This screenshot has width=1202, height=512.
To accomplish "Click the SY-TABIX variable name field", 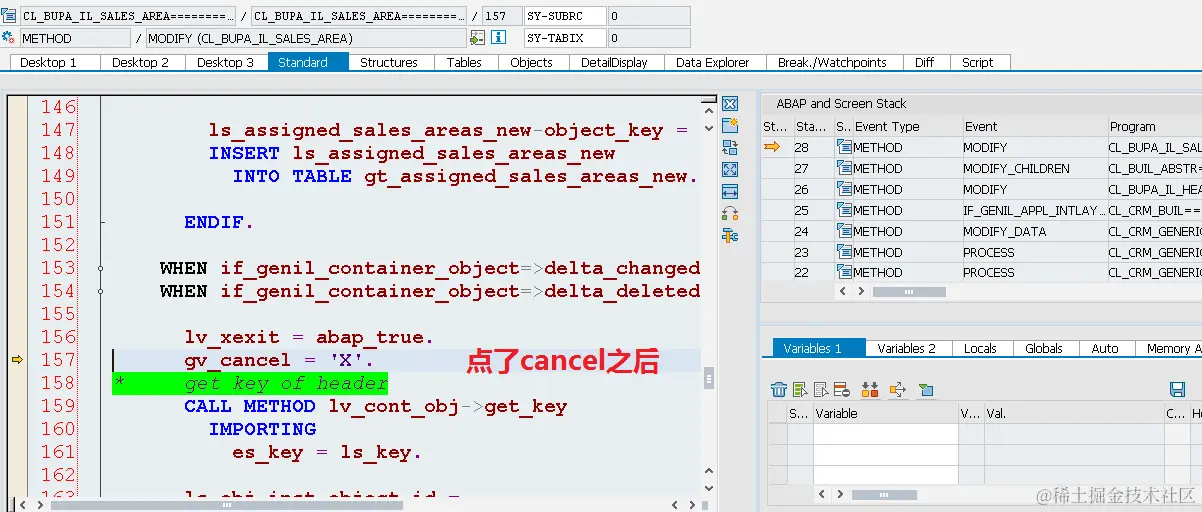I will (x=566, y=38).
